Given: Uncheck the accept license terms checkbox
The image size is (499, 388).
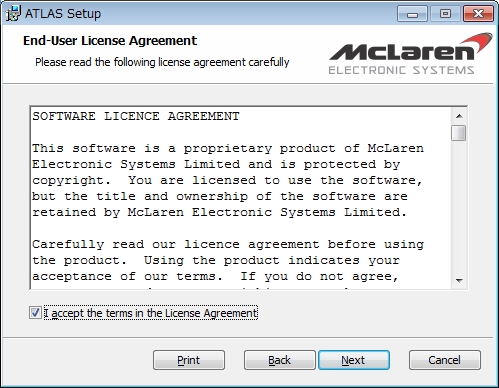Looking at the screenshot, I should tap(35, 313).
